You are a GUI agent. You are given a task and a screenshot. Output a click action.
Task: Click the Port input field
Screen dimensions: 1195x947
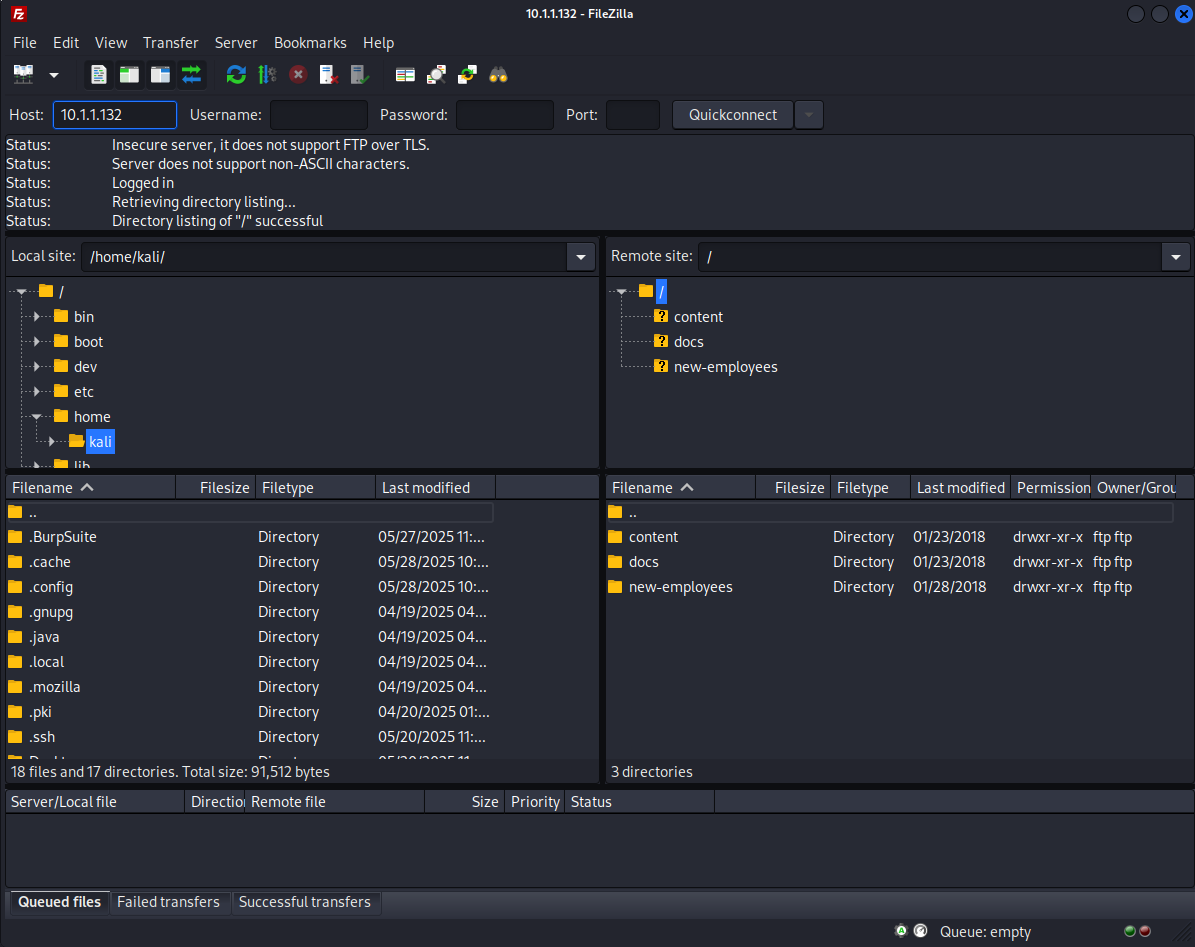633,115
